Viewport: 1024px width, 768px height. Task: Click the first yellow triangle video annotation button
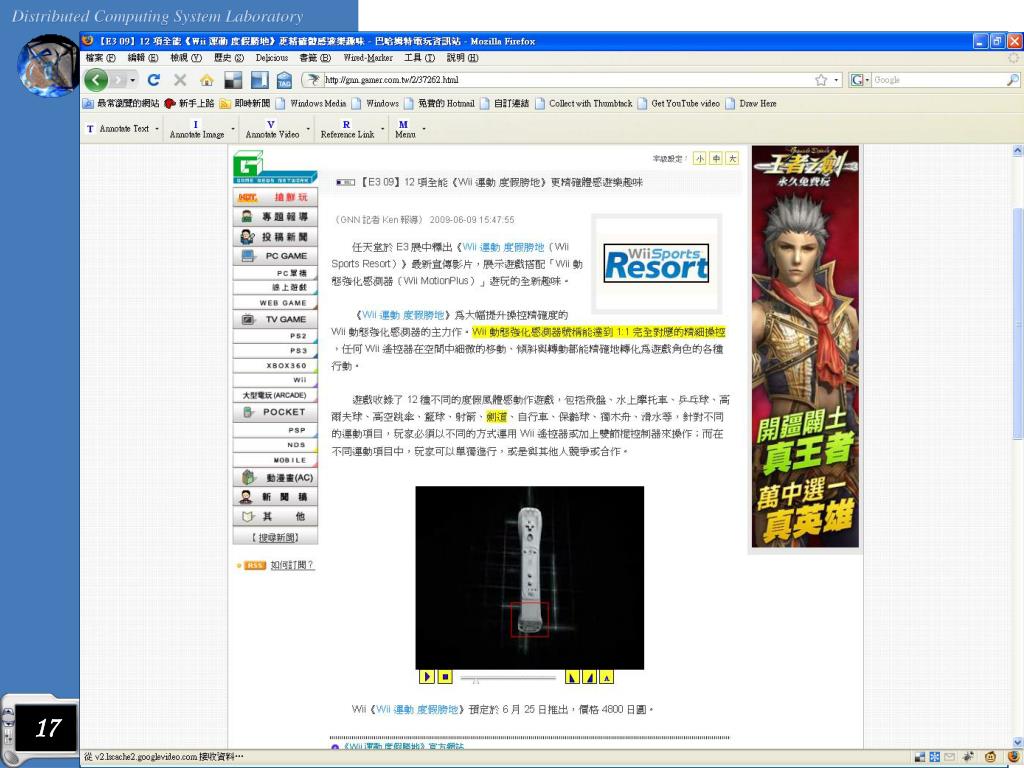[572, 677]
